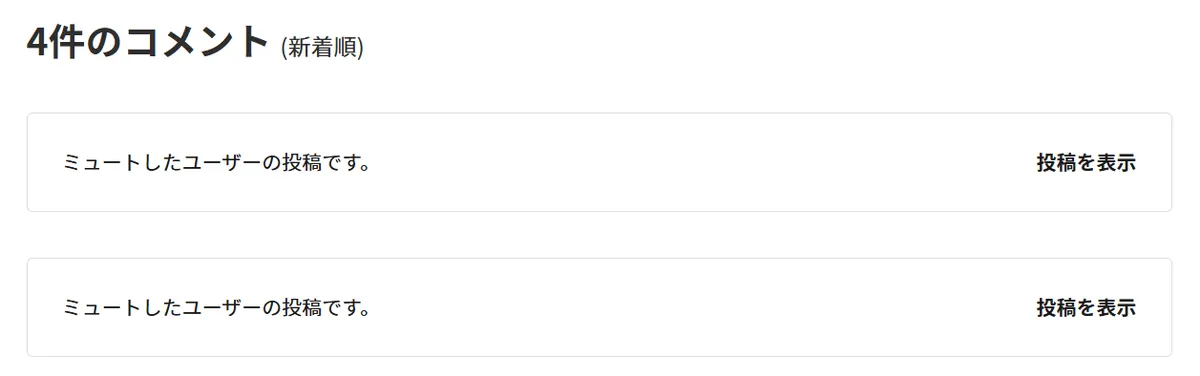Click the 4件のコメント heading

(148, 43)
